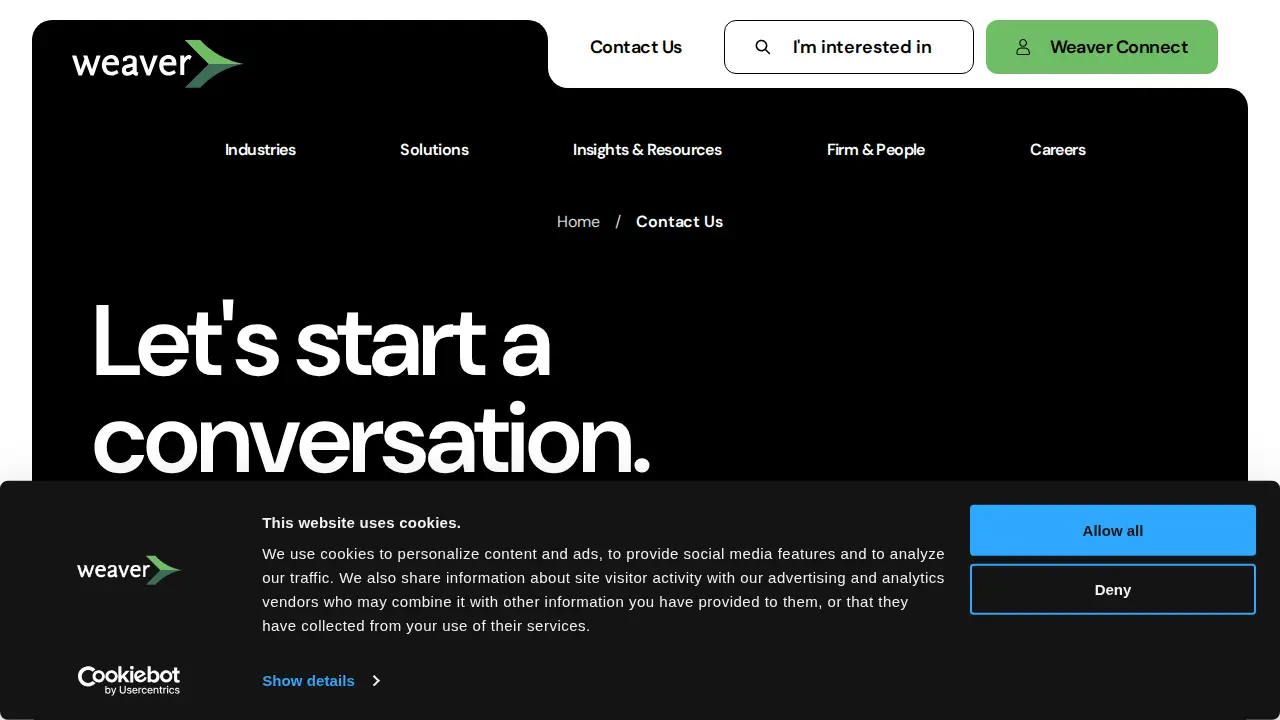Screen dimensions: 1280x720
Task: Click the Weaver logo in cookie banner
Action: [x=129, y=570]
